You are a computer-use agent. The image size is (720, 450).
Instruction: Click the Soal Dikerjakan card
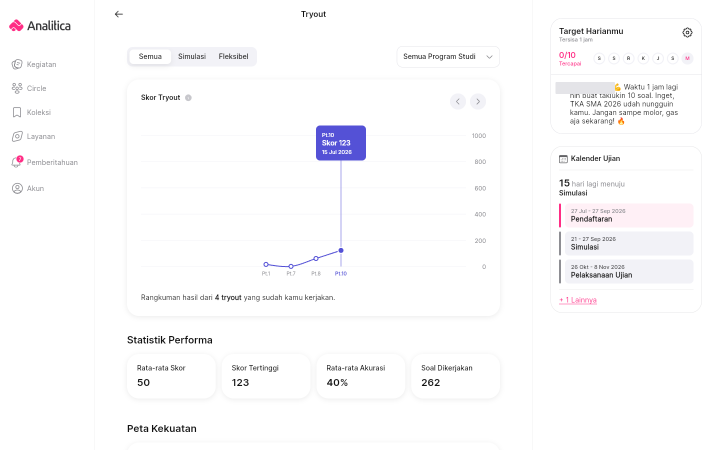(x=456, y=376)
